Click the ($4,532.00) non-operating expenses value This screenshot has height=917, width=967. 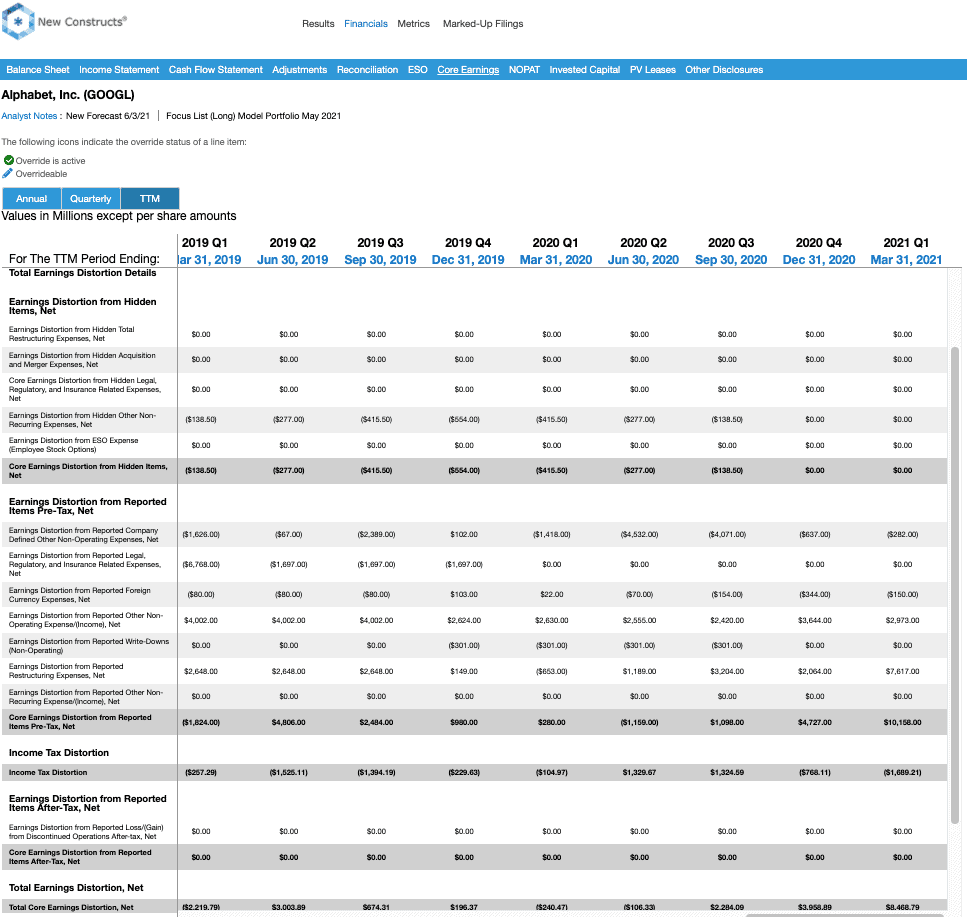(640, 535)
